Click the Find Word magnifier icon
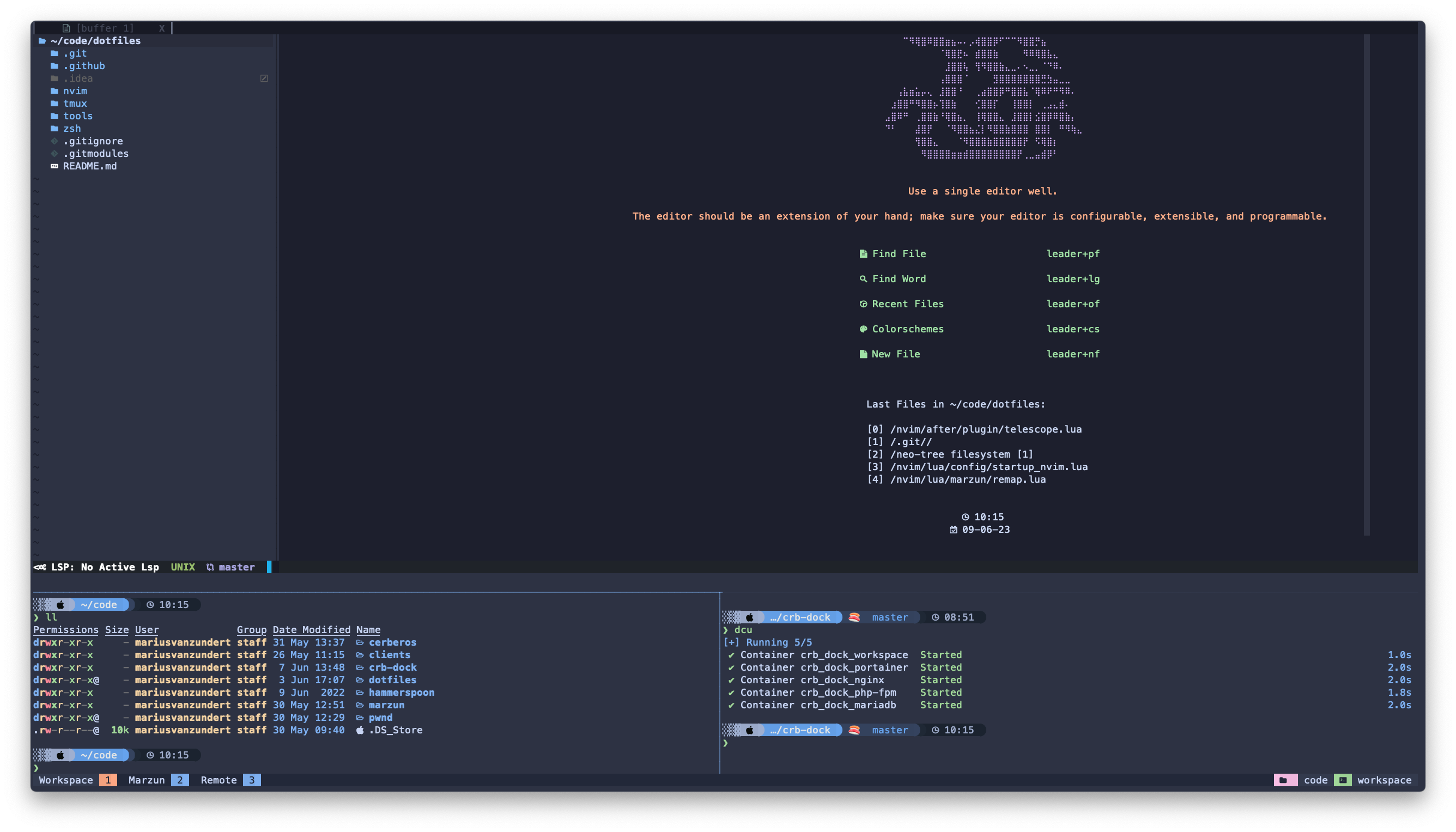1456x832 pixels. 864,279
